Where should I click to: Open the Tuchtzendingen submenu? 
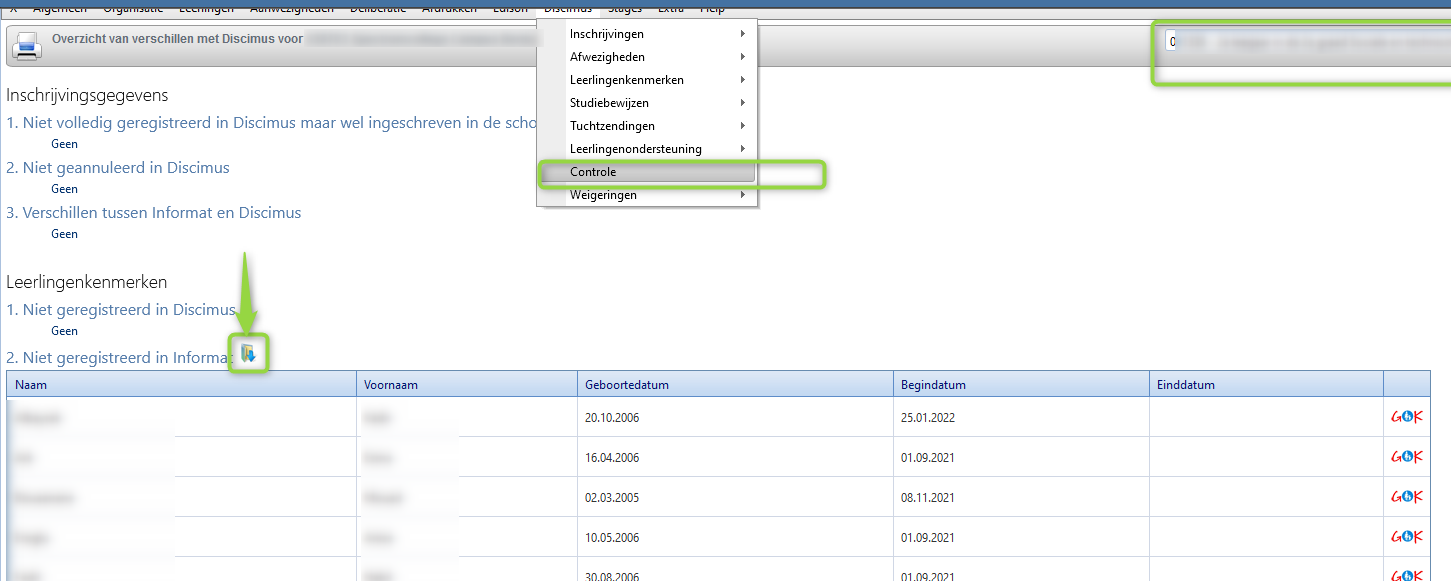pyautogui.click(x=647, y=126)
